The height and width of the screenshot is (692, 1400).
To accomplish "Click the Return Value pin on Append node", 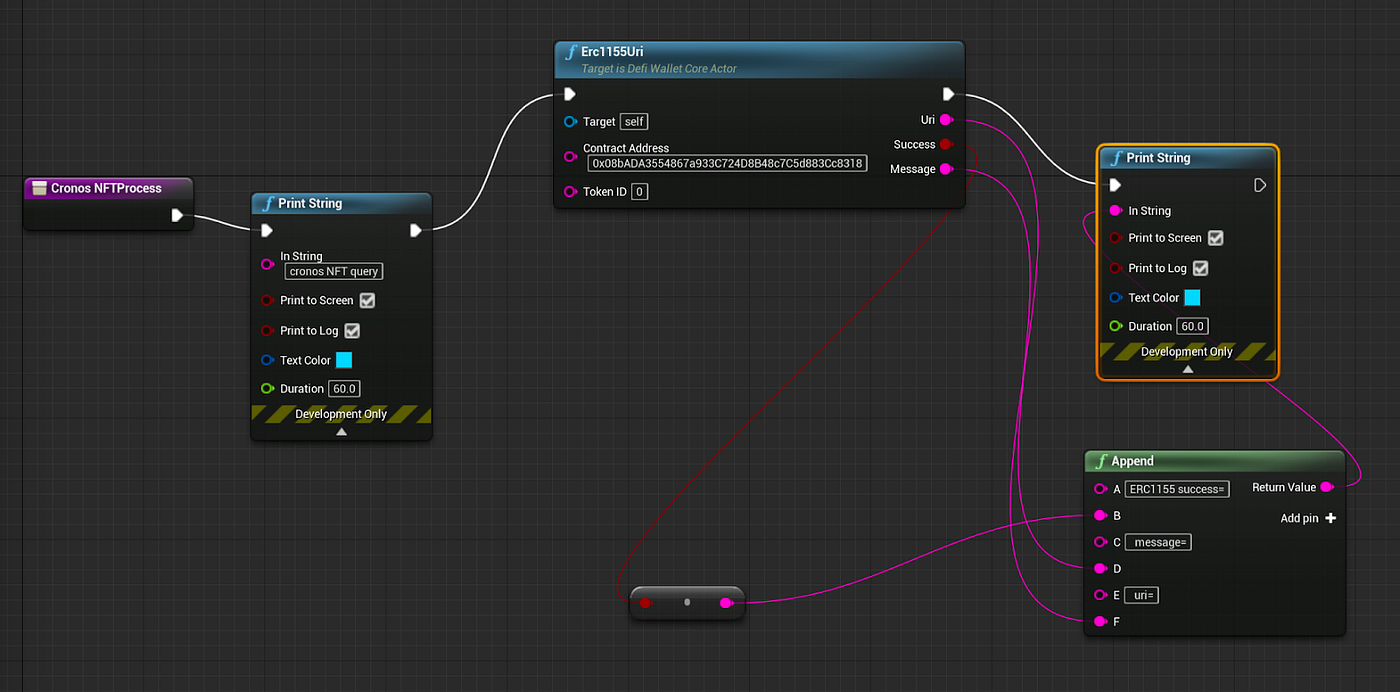I will pos(1328,487).
